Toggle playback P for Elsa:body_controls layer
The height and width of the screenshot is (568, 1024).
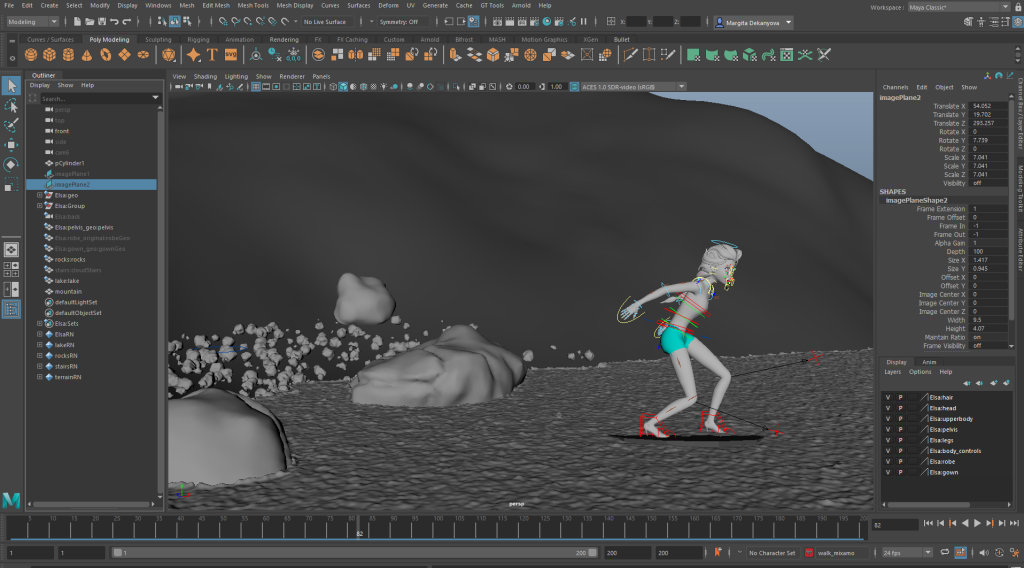[x=900, y=450]
